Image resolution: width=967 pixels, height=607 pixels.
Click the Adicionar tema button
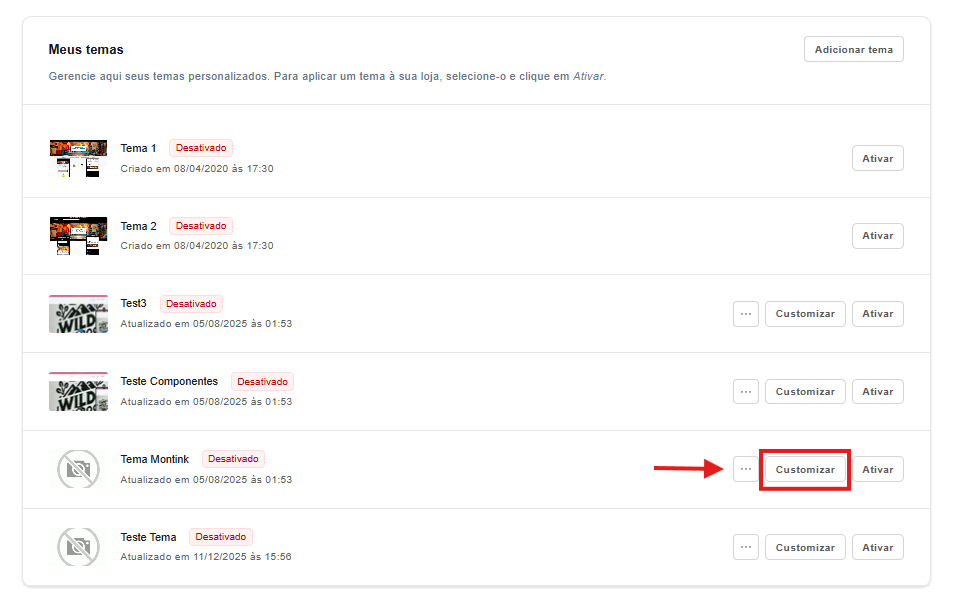pyautogui.click(x=853, y=50)
